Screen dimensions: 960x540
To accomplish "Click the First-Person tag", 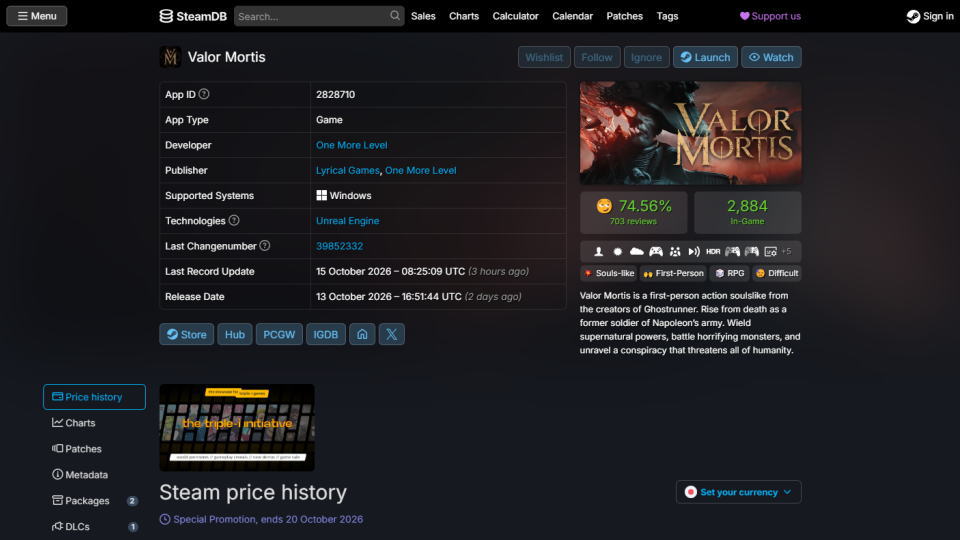I will [673, 273].
